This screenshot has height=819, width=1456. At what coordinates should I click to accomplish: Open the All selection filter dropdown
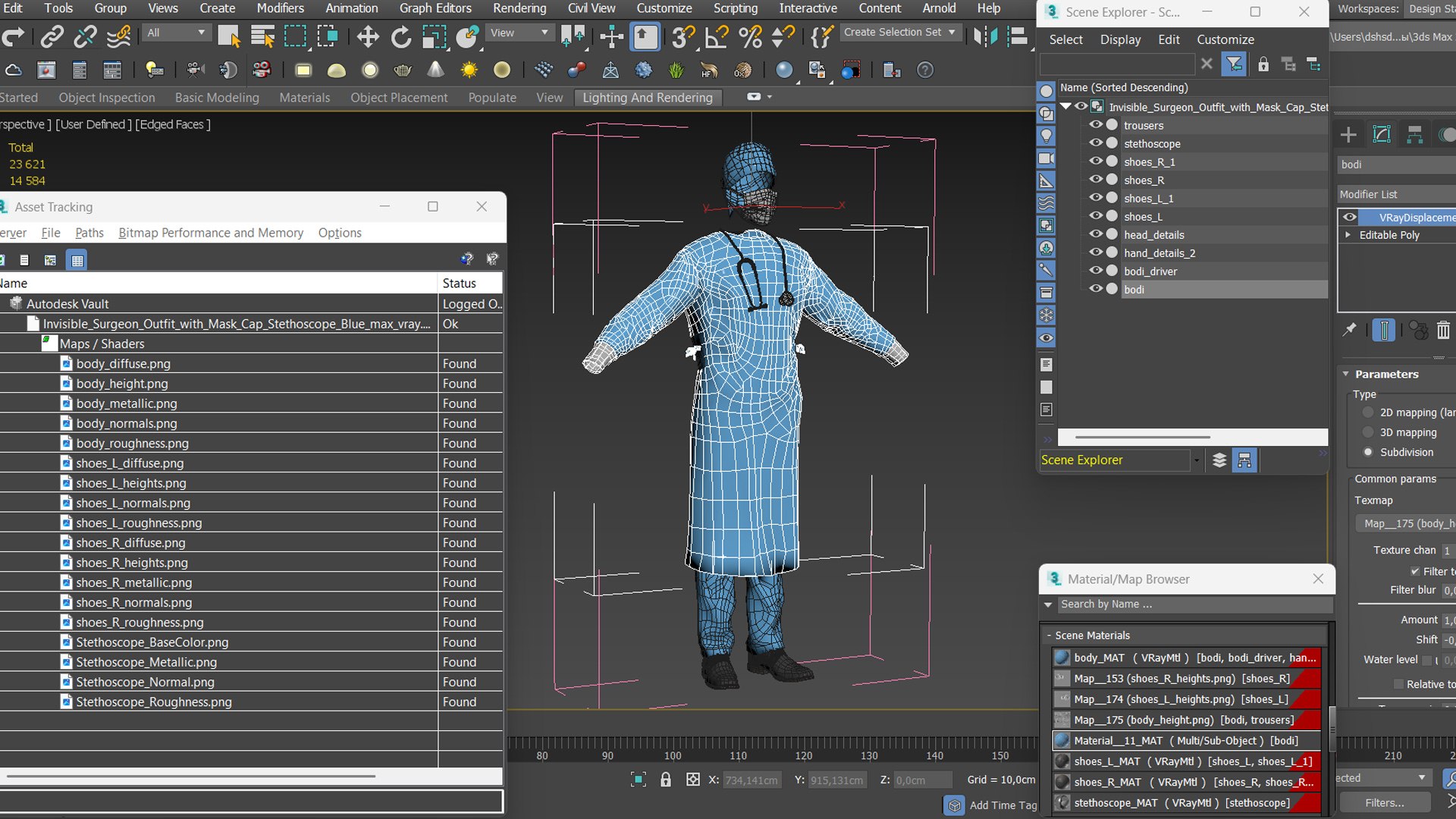pos(177,33)
